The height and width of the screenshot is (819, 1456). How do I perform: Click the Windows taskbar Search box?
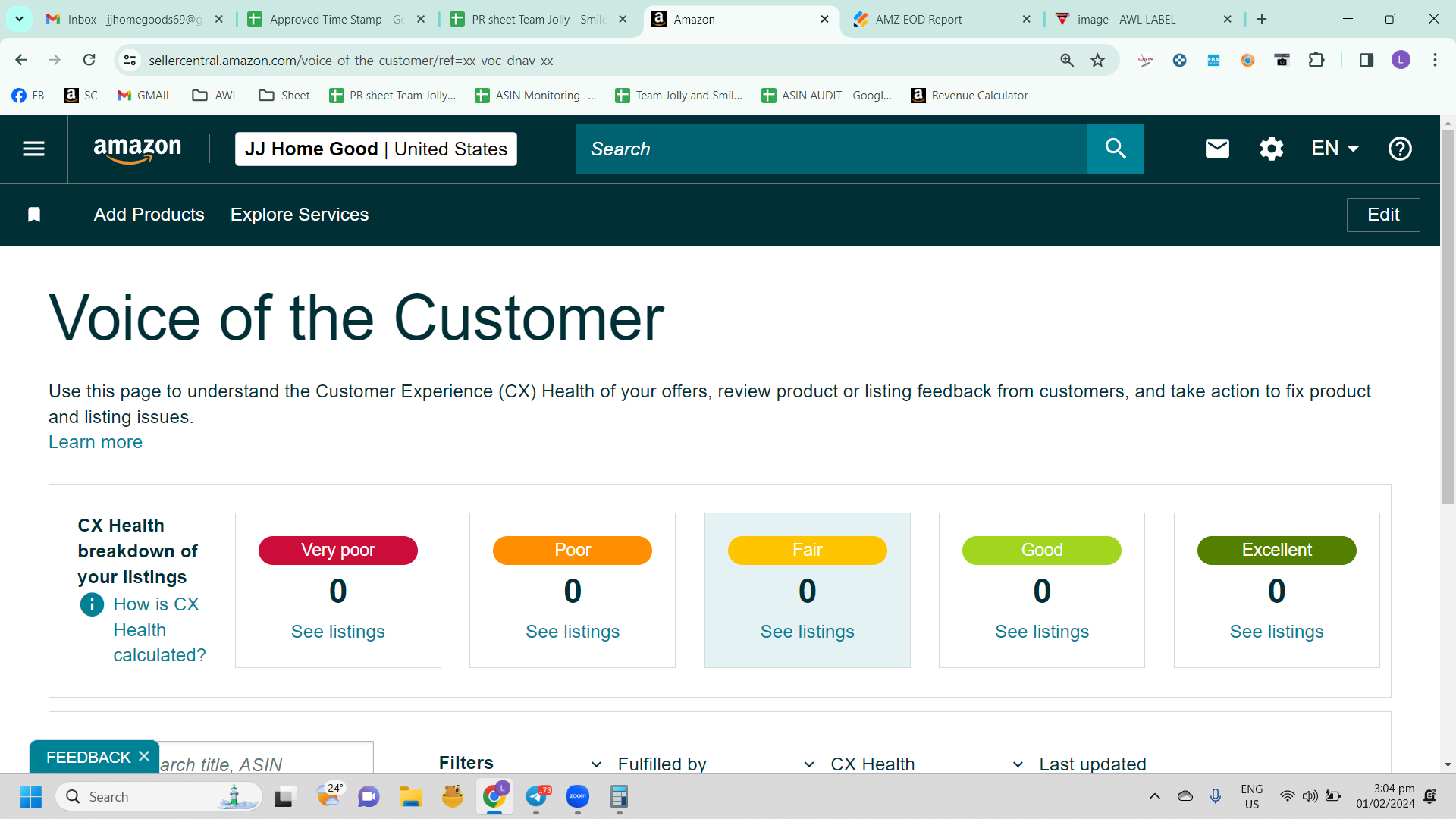click(158, 797)
